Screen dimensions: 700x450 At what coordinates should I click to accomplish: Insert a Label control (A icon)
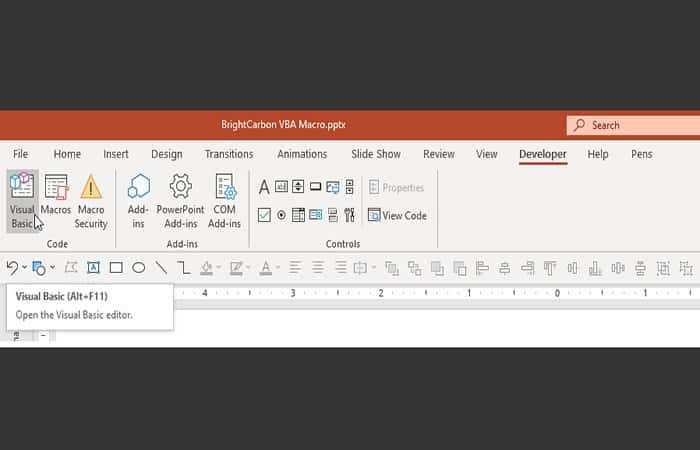tap(264, 187)
